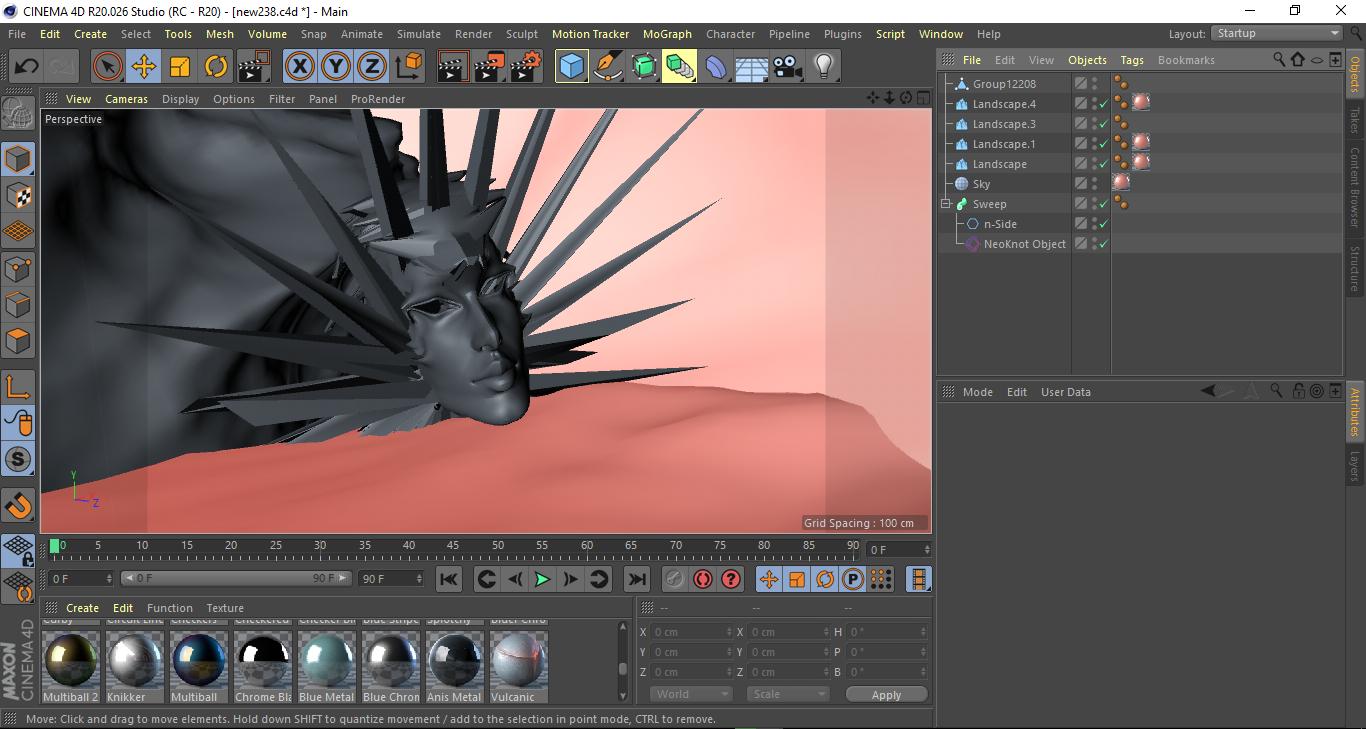Add a Subdivision Surface generator
The height and width of the screenshot is (729, 1366).
click(644, 67)
